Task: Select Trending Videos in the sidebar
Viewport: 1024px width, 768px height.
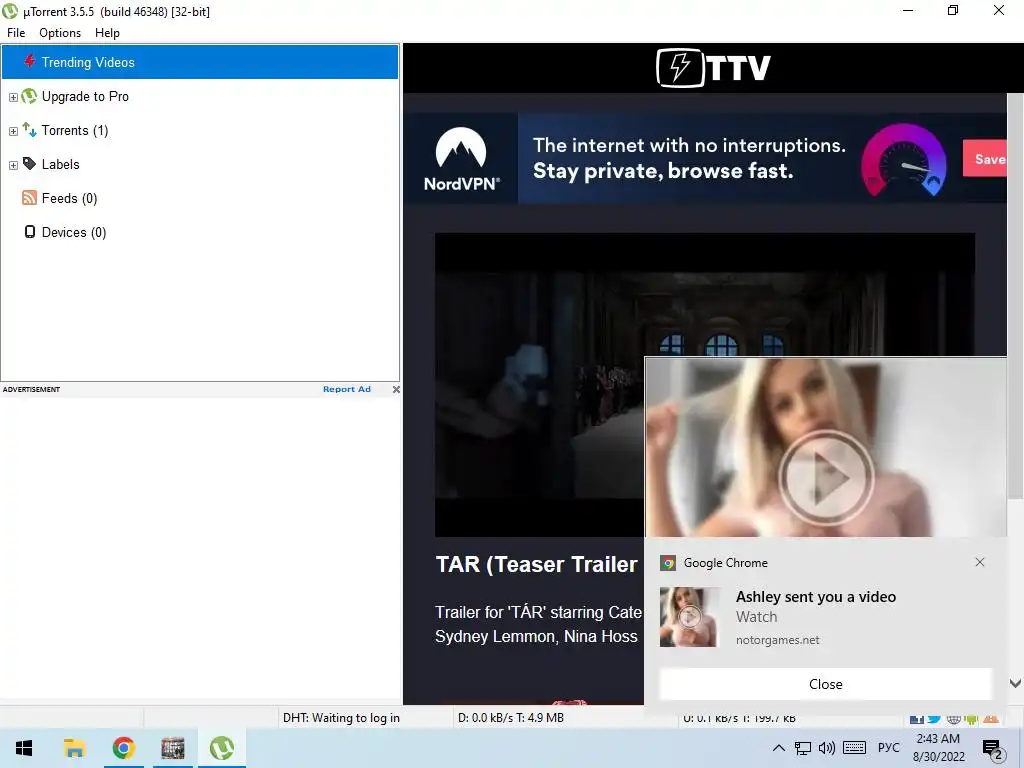Action: click(x=200, y=62)
